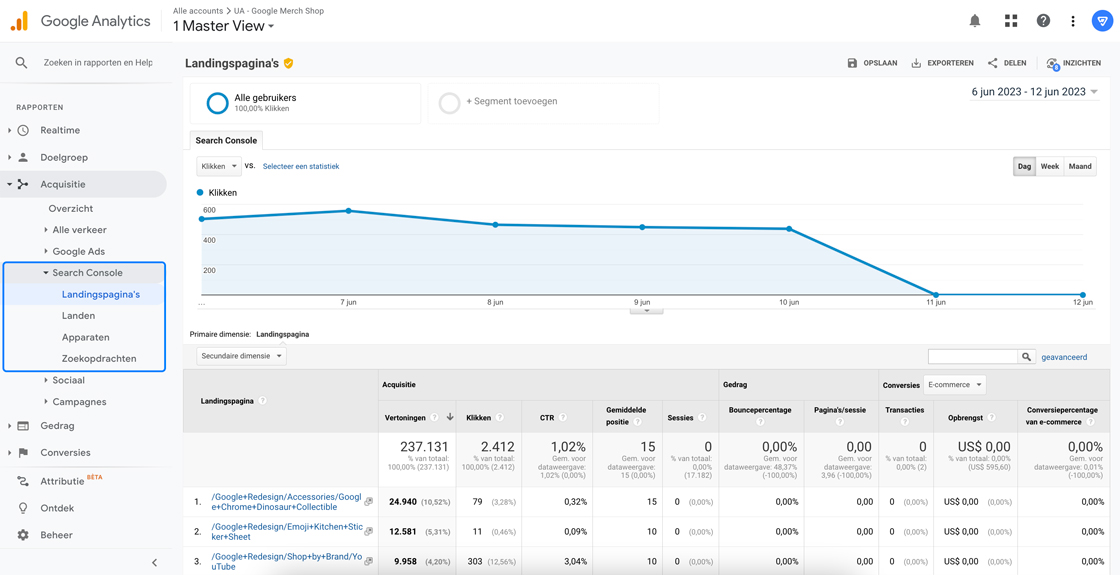Click the help icon beside Vertoningen header

(434, 417)
